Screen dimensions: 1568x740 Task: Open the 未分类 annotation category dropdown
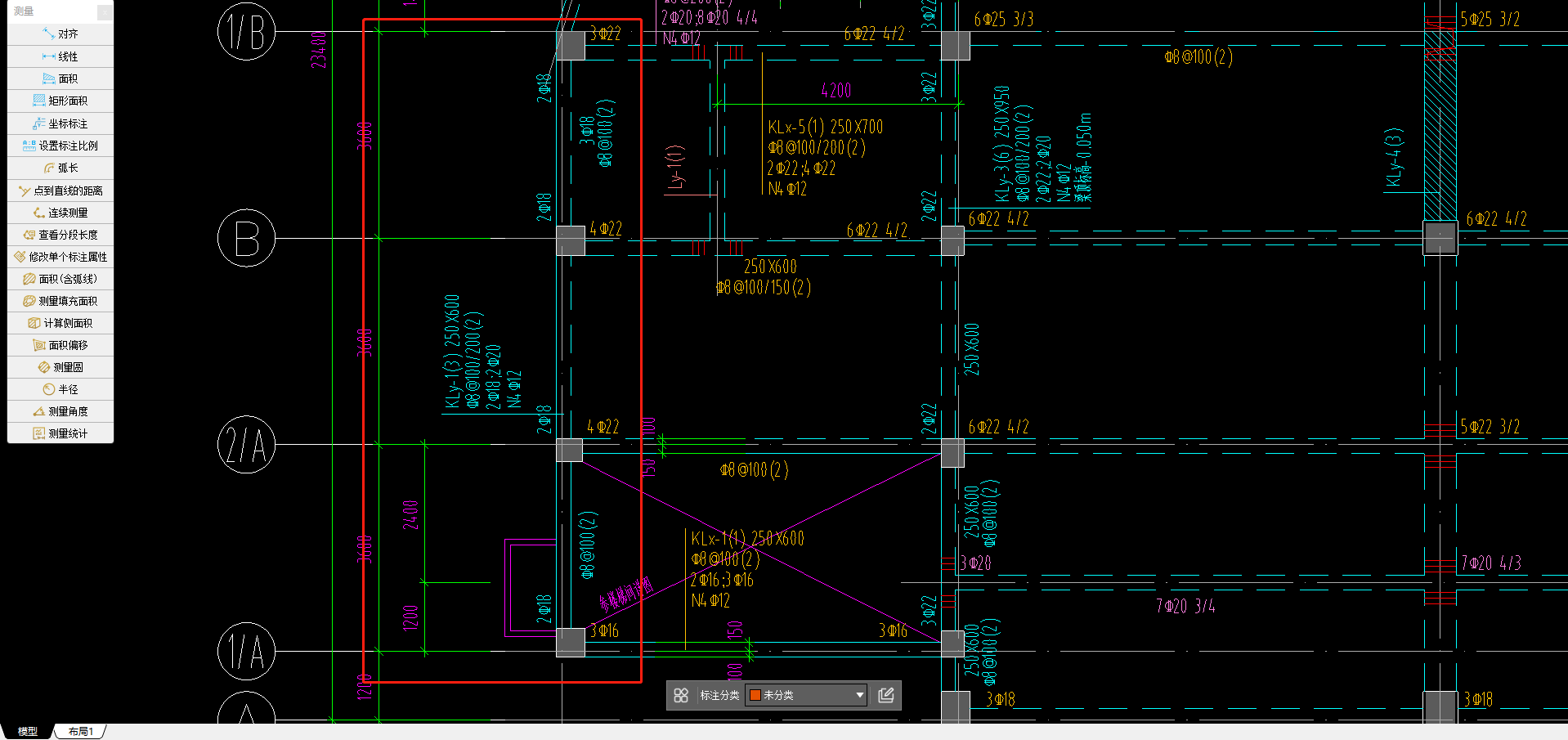click(806, 695)
